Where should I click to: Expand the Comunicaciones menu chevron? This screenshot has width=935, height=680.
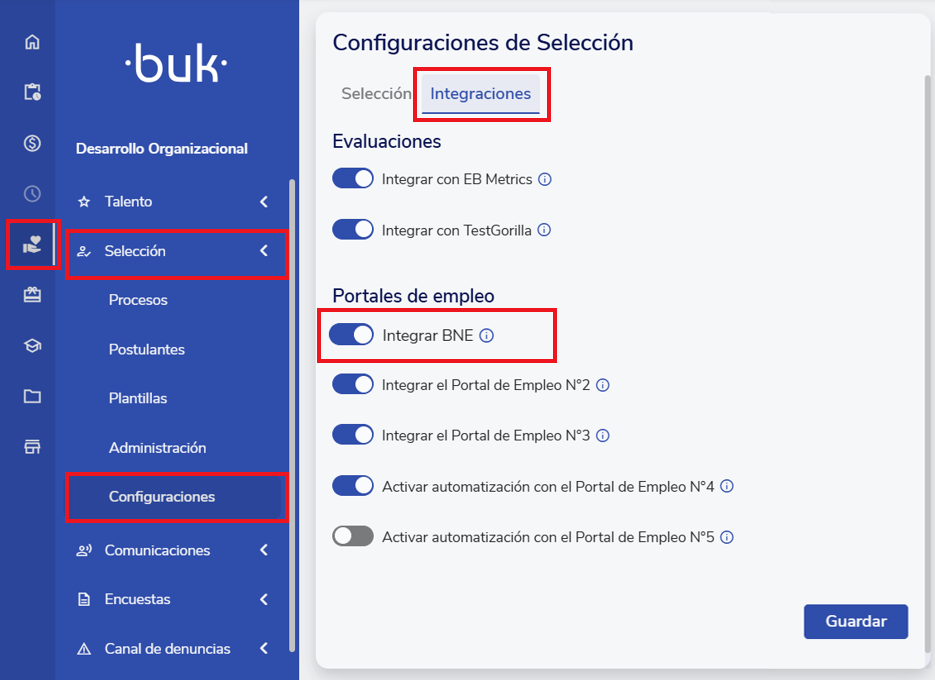click(x=264, y=550)
